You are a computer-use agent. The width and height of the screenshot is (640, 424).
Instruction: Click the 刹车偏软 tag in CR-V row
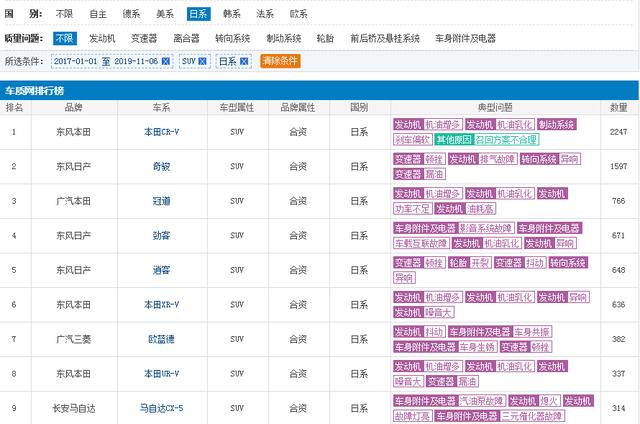(413, 140)
